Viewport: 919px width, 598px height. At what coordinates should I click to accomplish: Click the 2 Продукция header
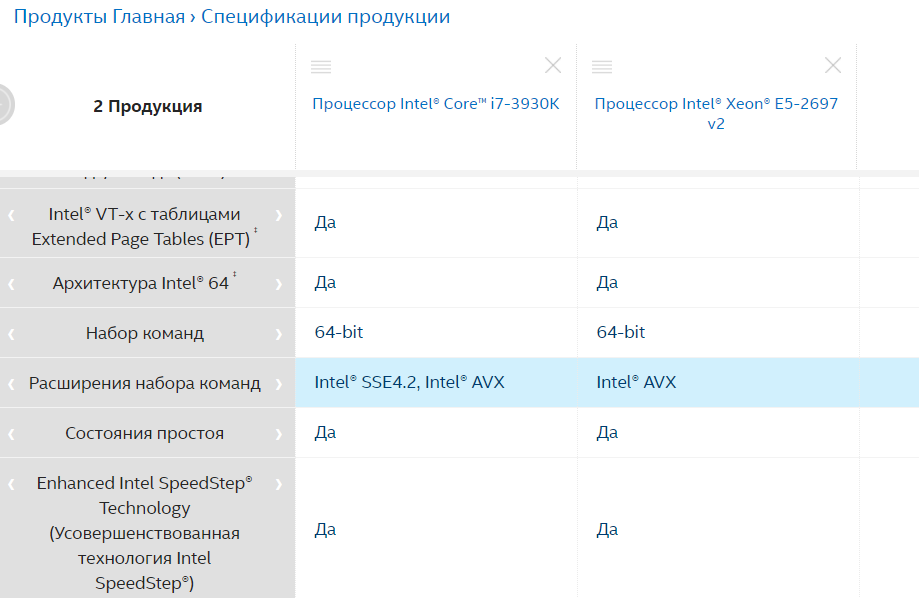pos(148,106)
